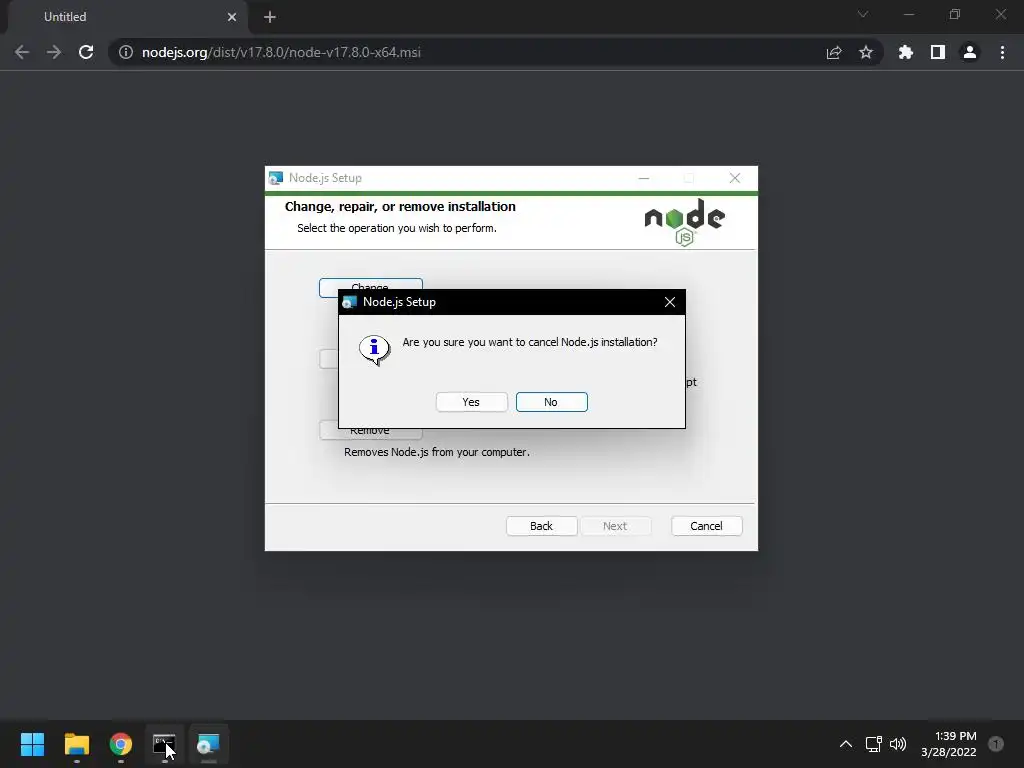Open File Explorer from taskbar
The width and height of the screenshot is (1024, 768).
76,744
